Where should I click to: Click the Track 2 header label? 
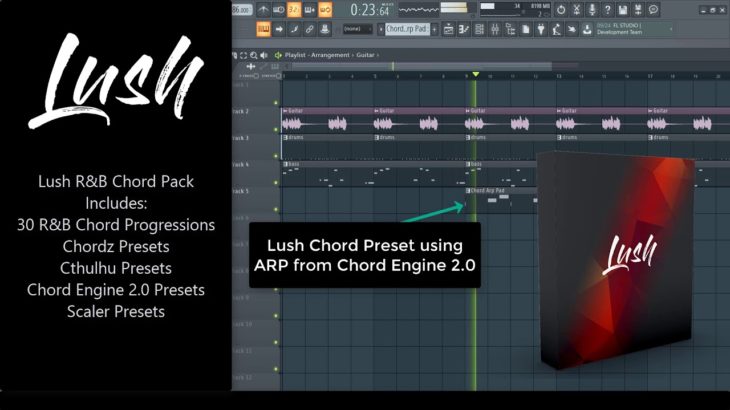[241, 112]
